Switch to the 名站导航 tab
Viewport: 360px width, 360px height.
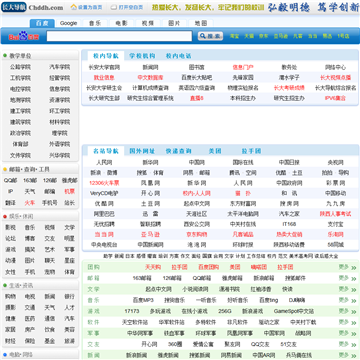[106, 151]
